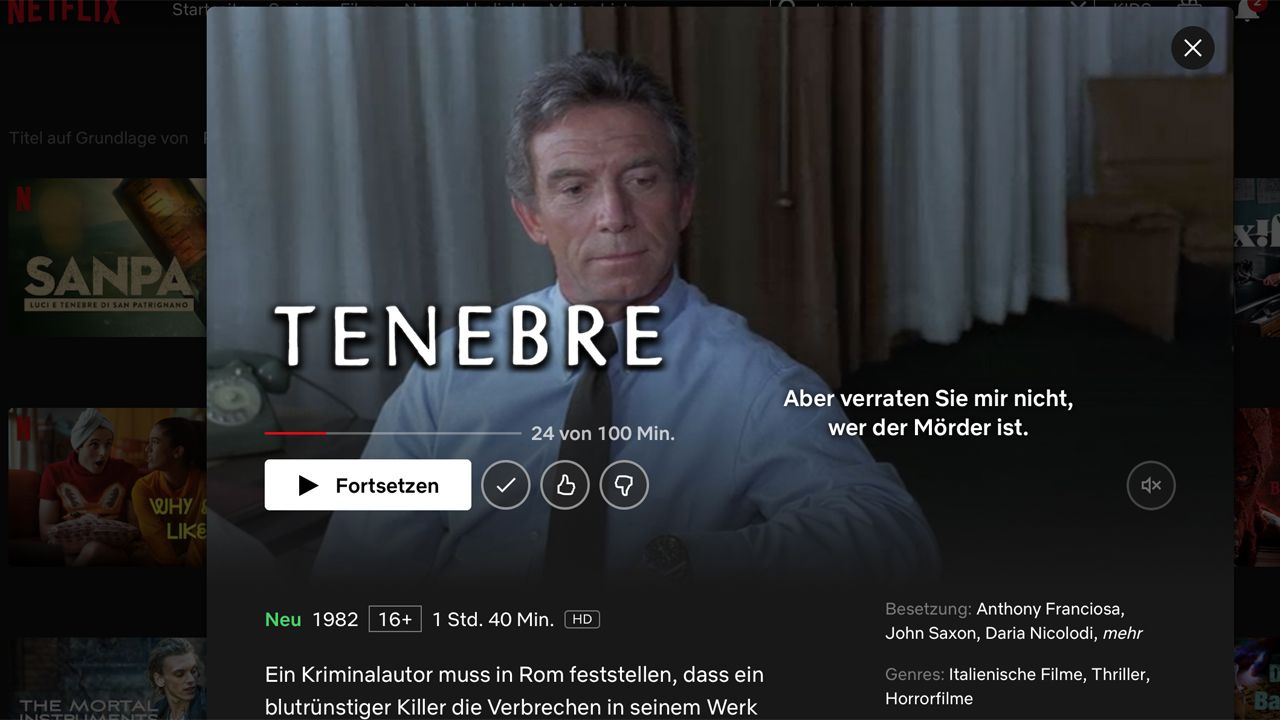
Task: Go home via the Netflix logo
Action: pyautogui.click(x=64, y=11)
